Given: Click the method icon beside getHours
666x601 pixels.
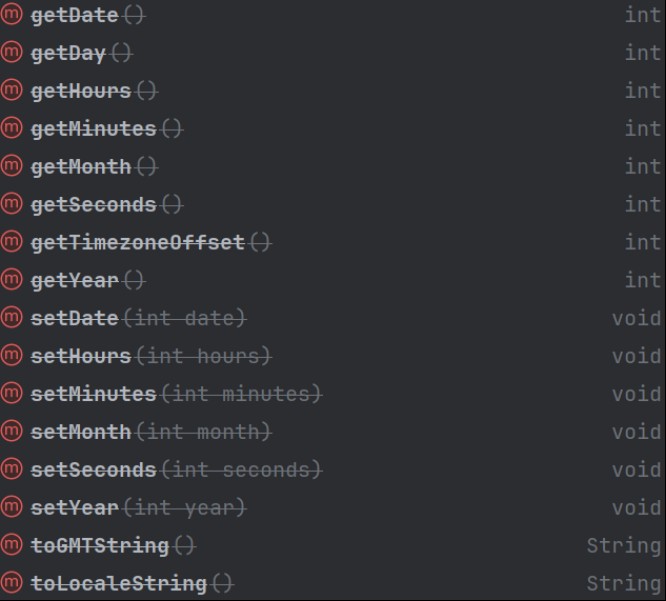Looking at the screenshot, I should click(12, 91).
